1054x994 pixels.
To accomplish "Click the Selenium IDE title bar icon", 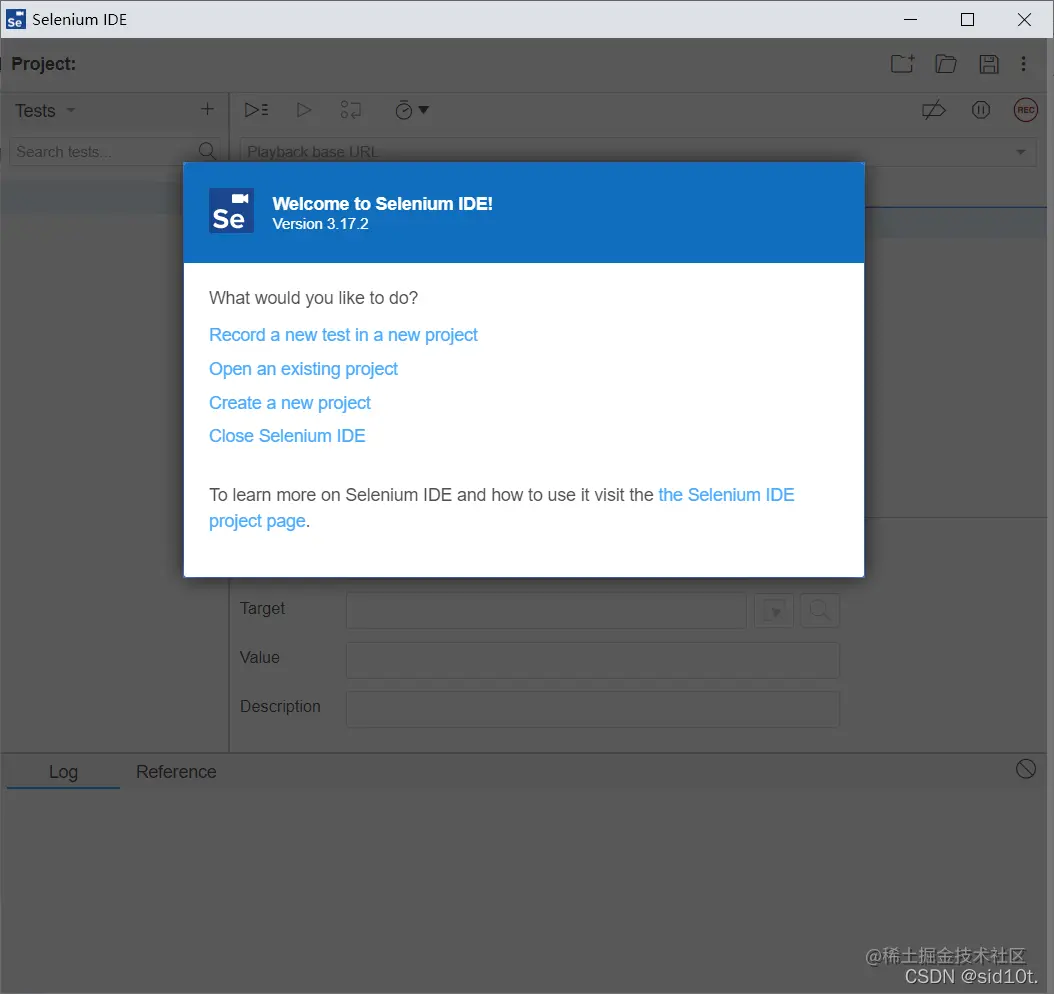I will click(15, 19).
